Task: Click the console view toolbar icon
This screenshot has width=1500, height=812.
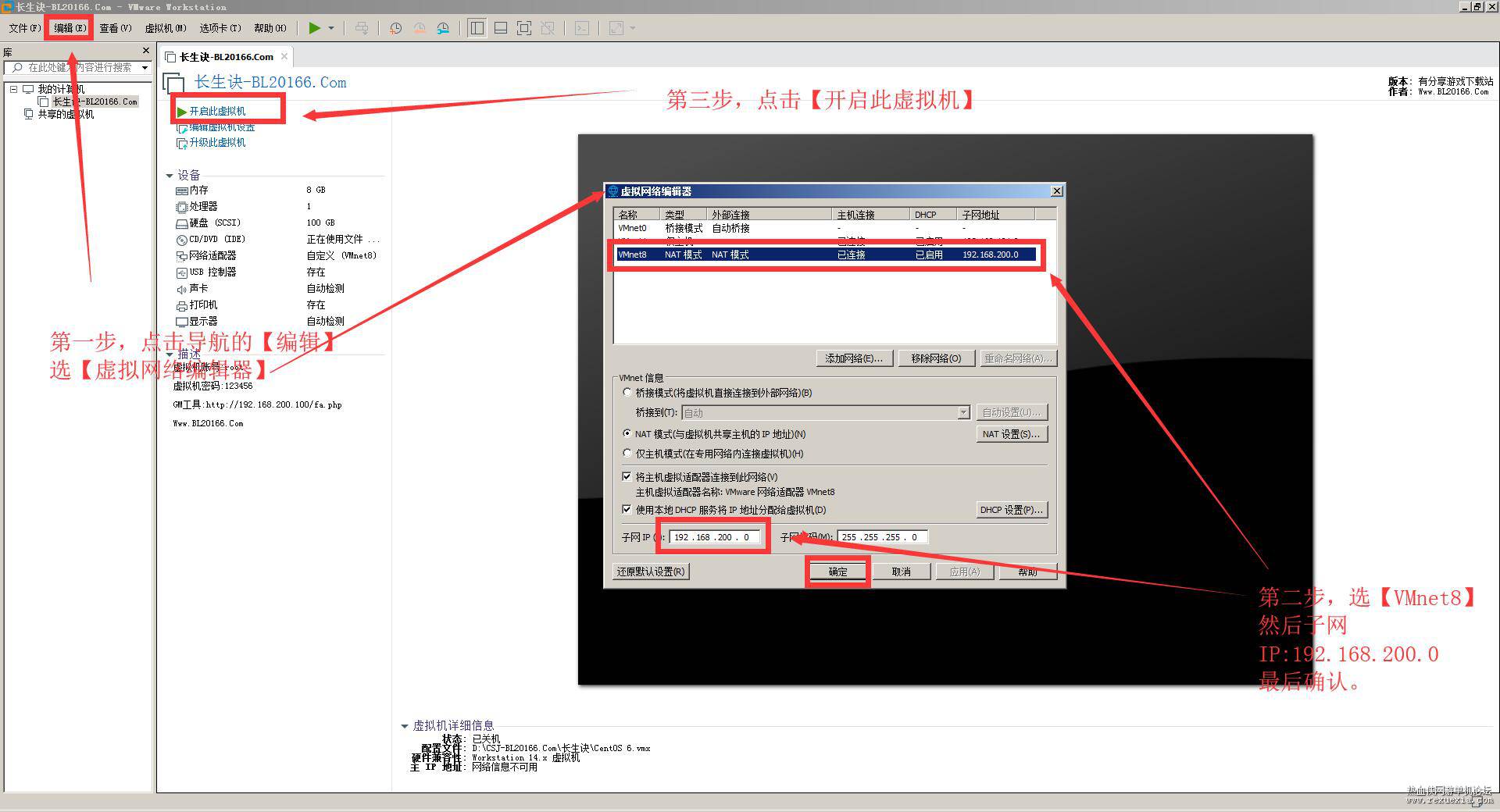Action: (582, 28)
